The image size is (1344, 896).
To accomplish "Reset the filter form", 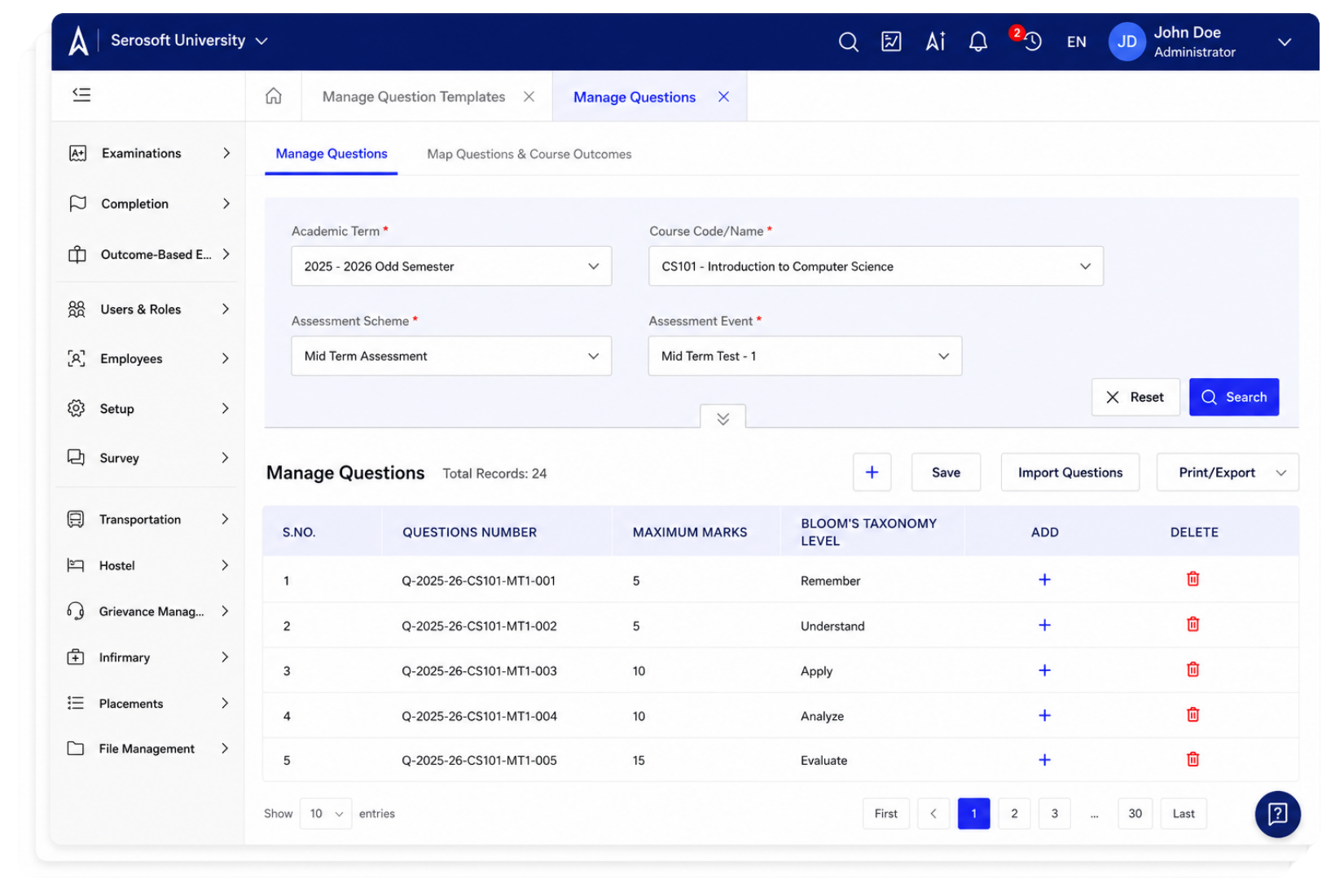I will pos(1135,397).
